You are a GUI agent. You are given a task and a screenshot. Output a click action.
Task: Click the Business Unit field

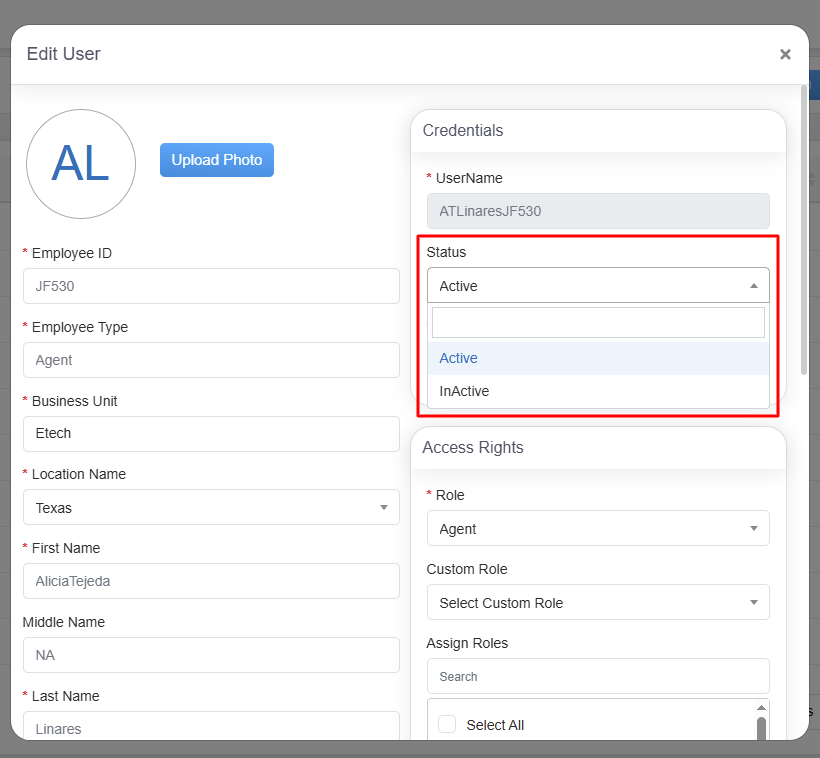[x=211, y=434]
